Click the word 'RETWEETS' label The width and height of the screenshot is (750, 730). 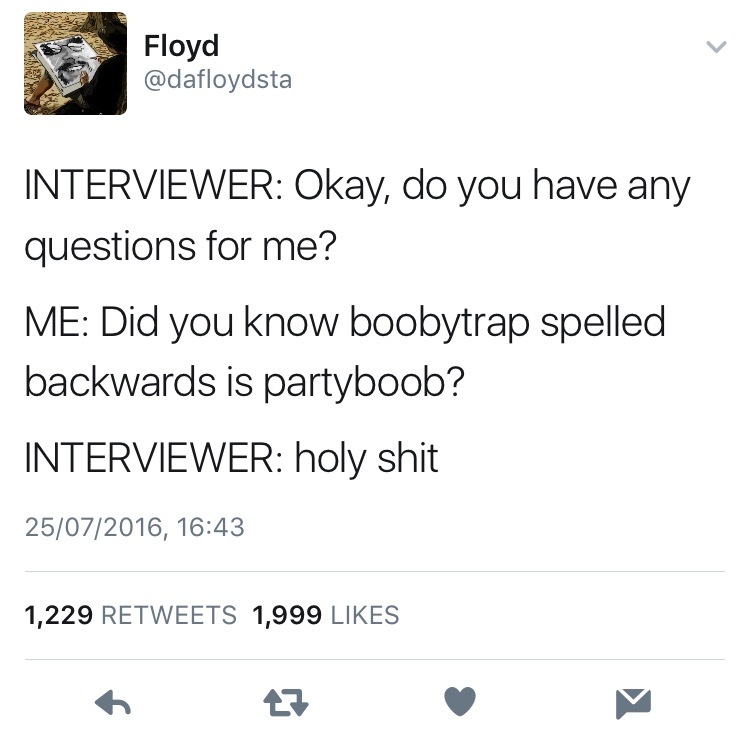[169, 615]
